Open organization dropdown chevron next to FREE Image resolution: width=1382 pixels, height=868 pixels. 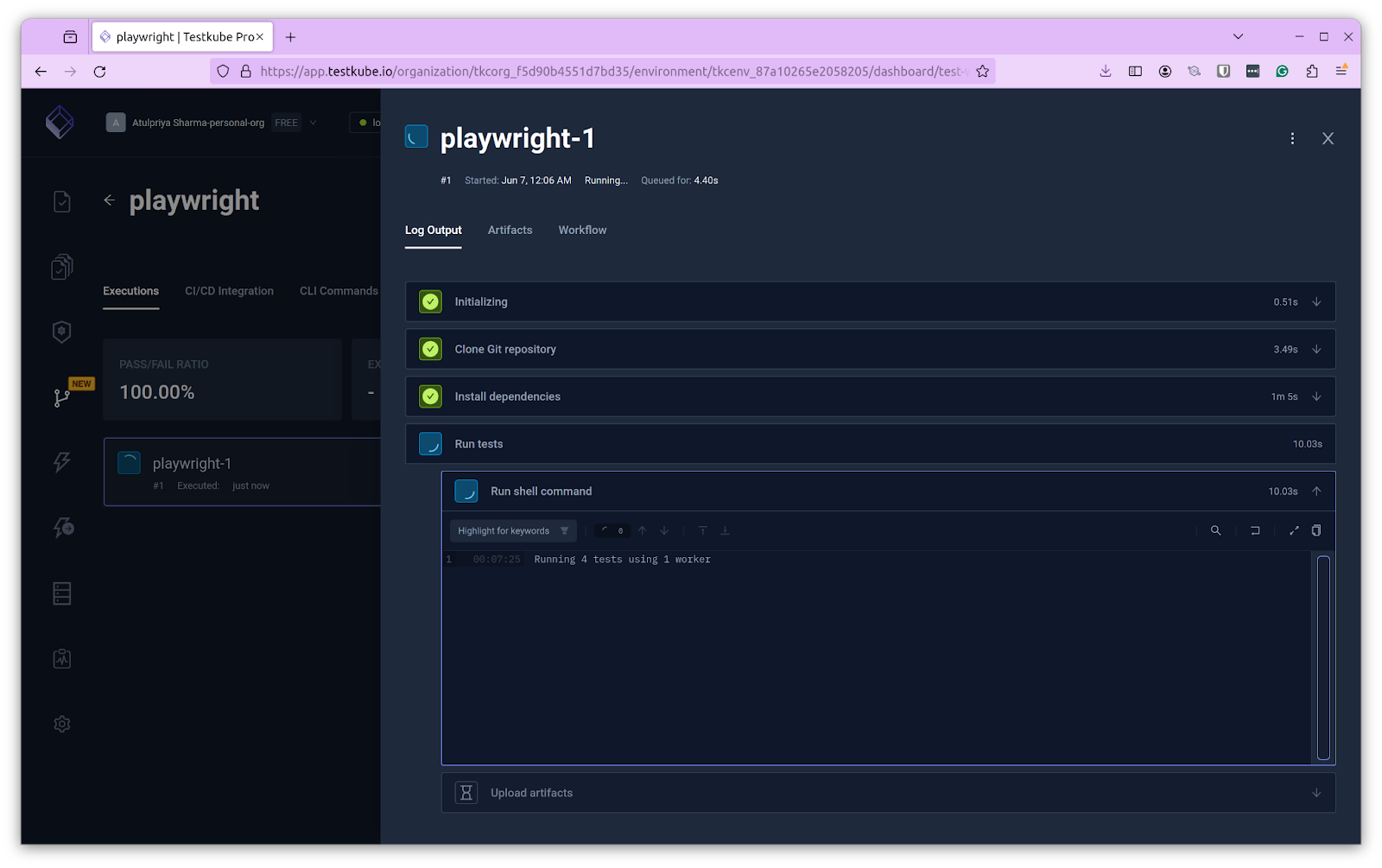313,123
